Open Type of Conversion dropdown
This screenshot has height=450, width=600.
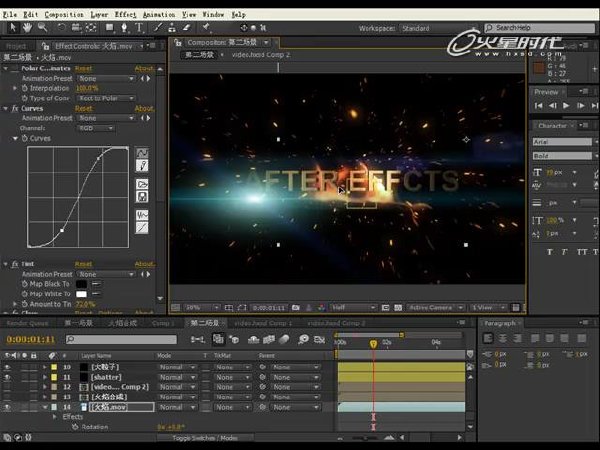tap(106, 98)
